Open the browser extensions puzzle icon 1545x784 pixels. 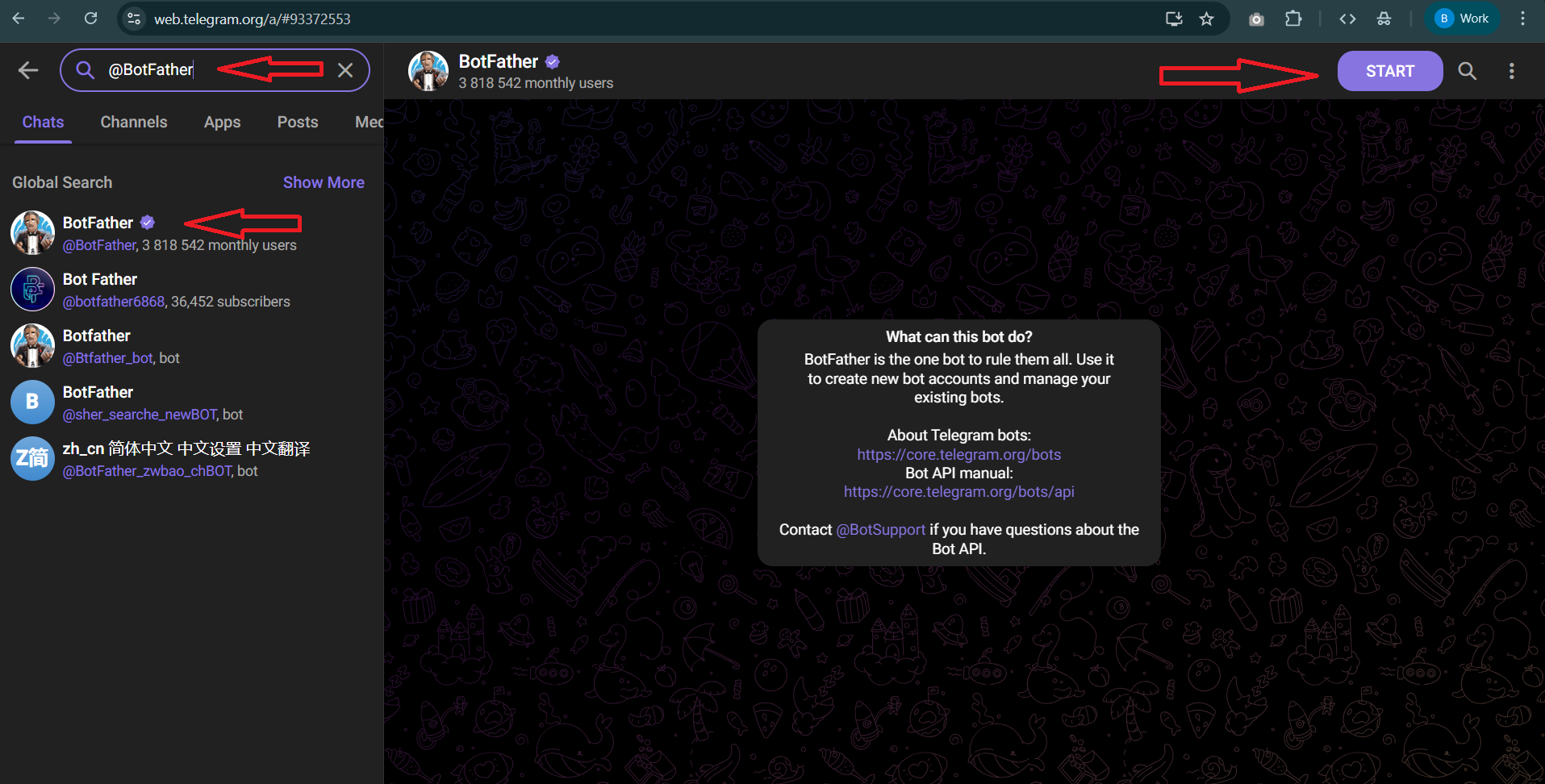(1293, 19)
